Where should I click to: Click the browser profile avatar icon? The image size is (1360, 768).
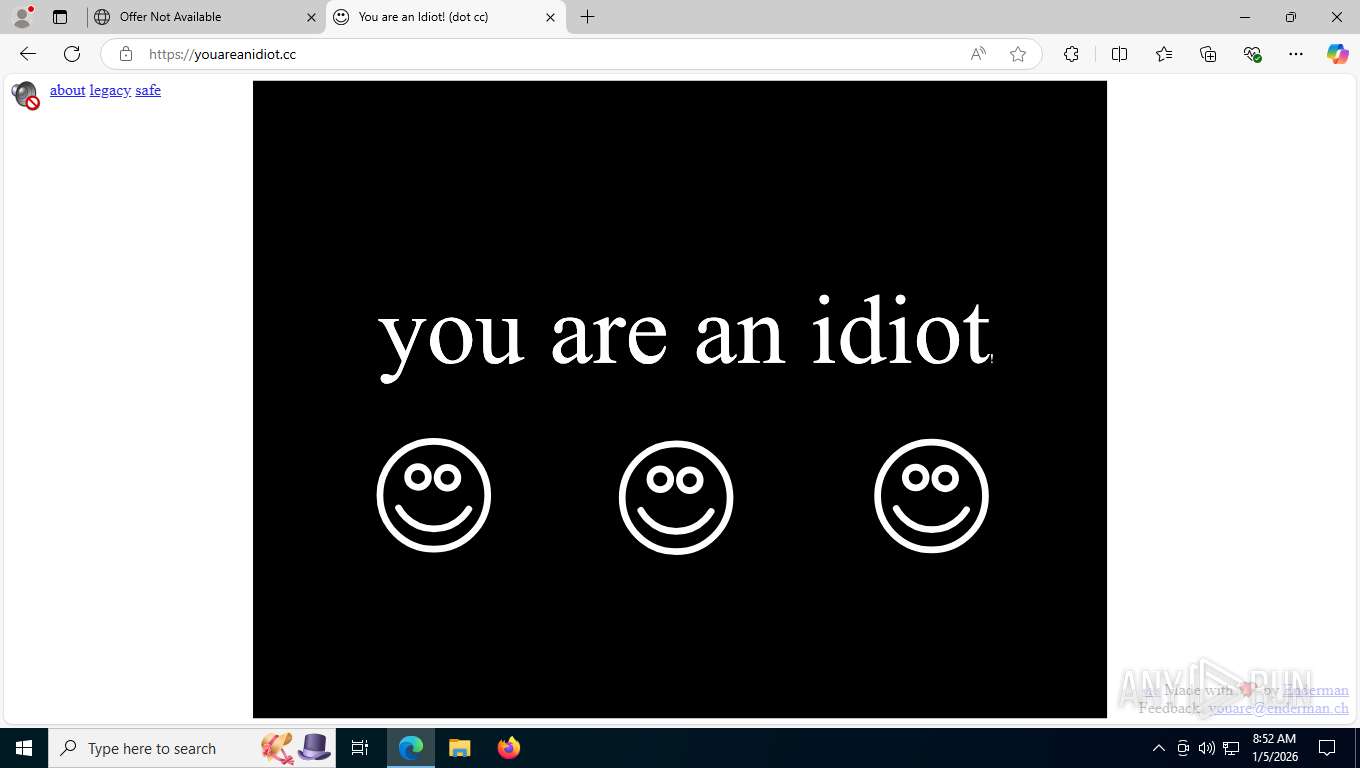coord(22,17)
